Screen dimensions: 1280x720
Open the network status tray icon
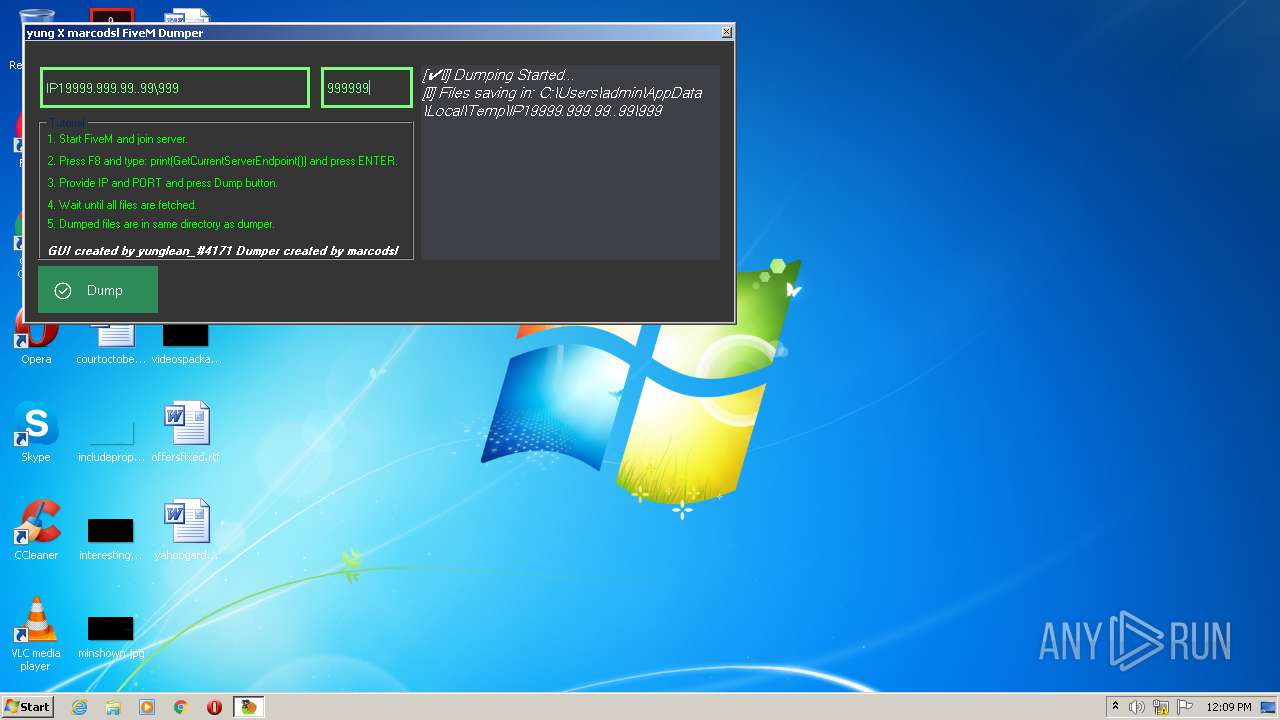(1161, 707)
